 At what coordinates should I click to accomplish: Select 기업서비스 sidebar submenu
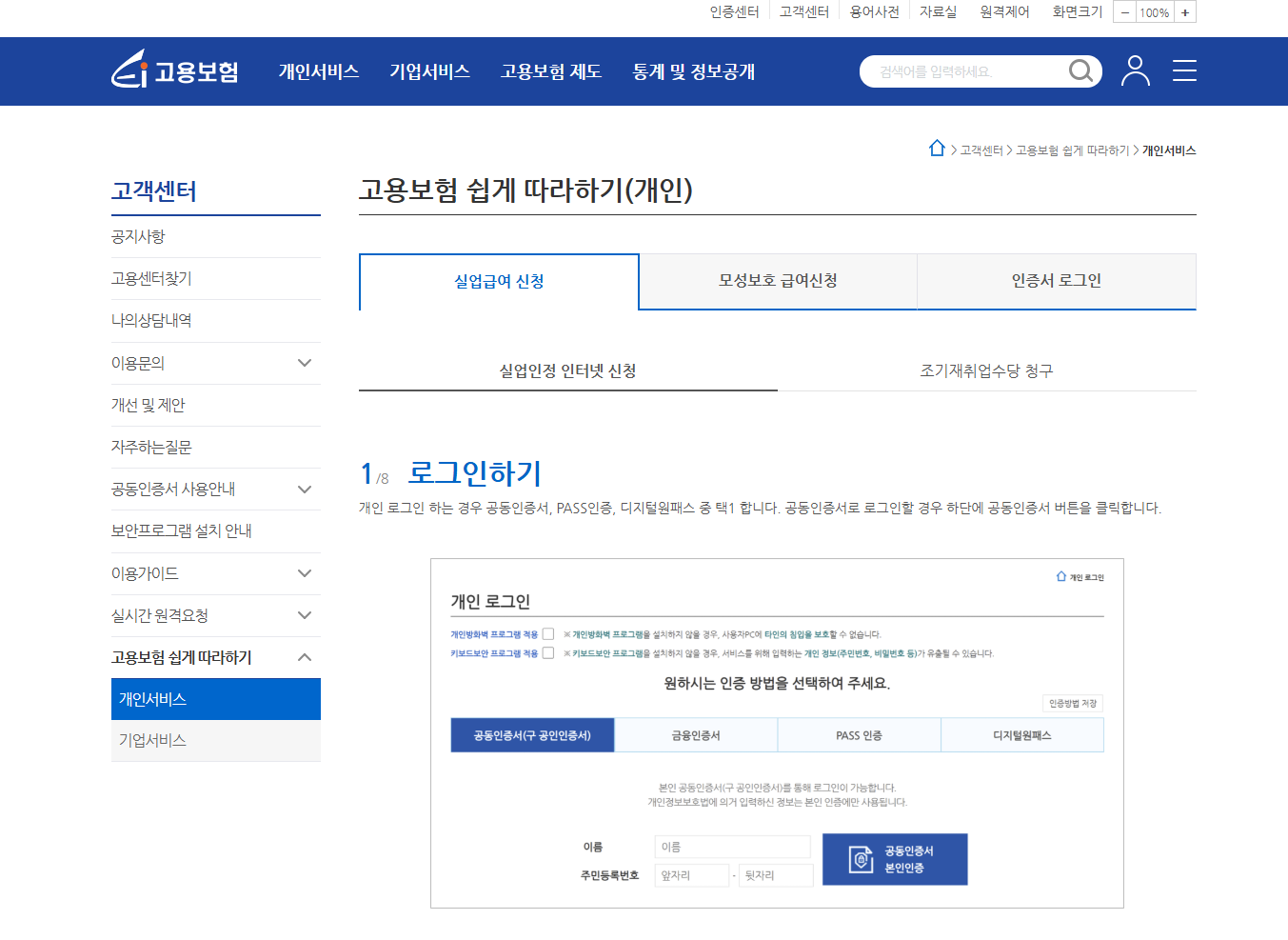216,740
